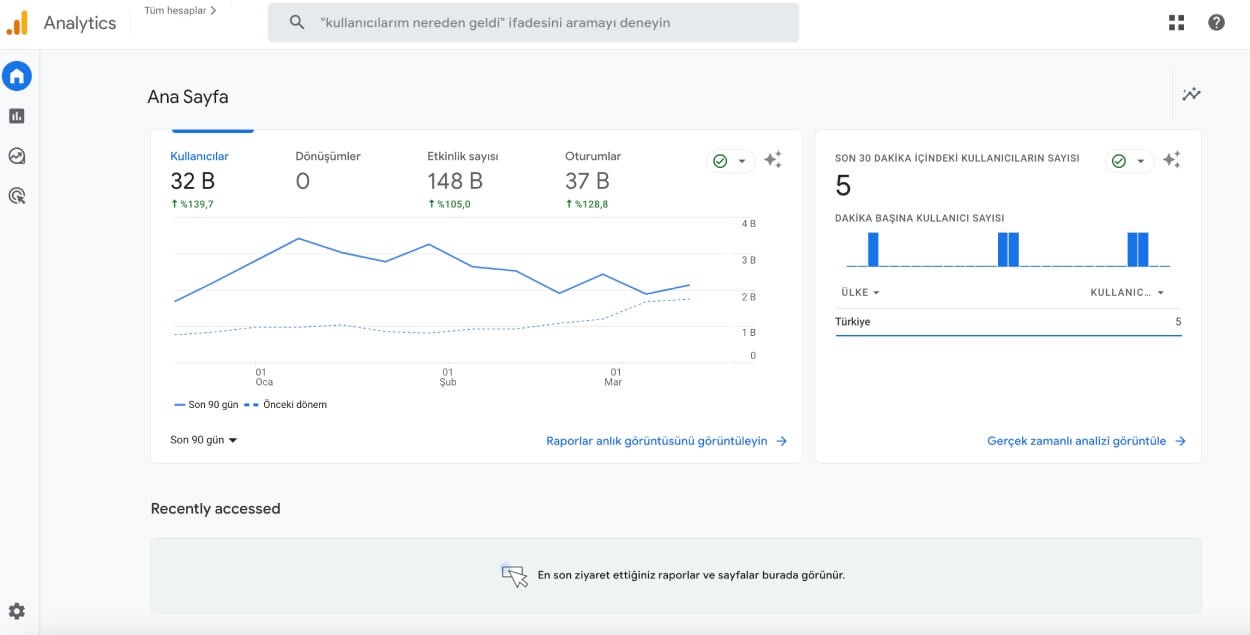This screenshot has height=635, width=1250.
Task: Open the Home sidebar icon
Action: 17,76
